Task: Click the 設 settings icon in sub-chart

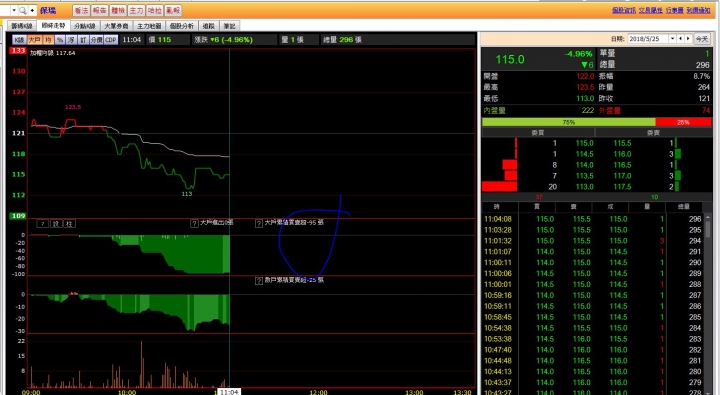Action: 56,224
